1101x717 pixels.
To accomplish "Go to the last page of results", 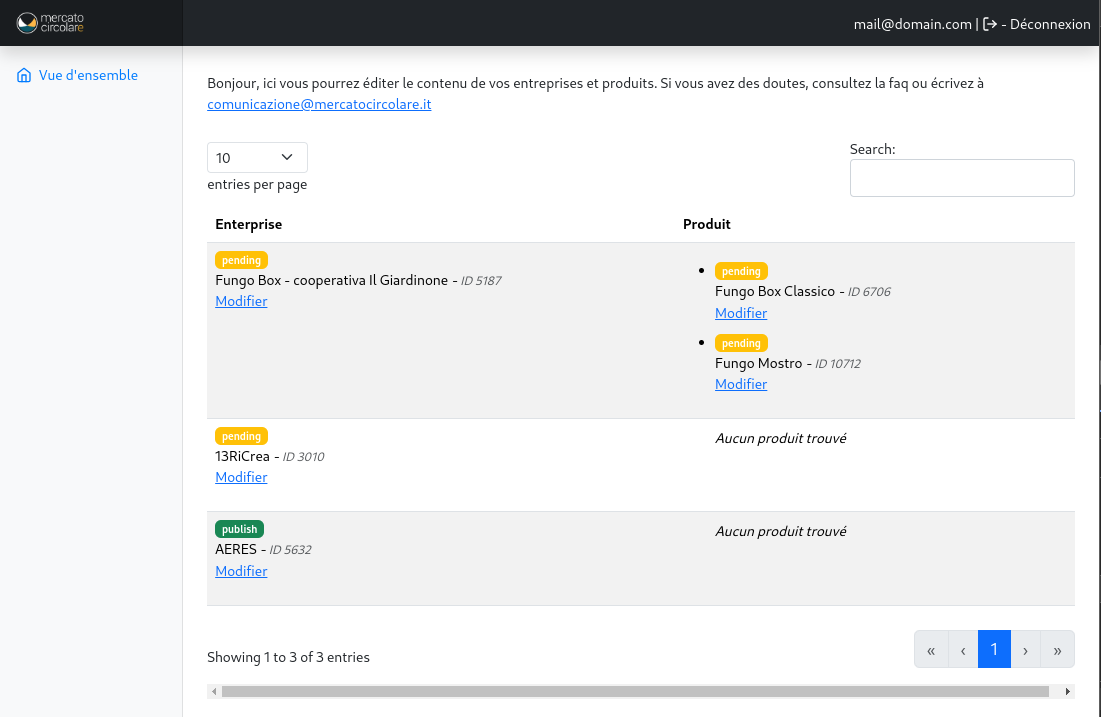I will click(1057, 650).
